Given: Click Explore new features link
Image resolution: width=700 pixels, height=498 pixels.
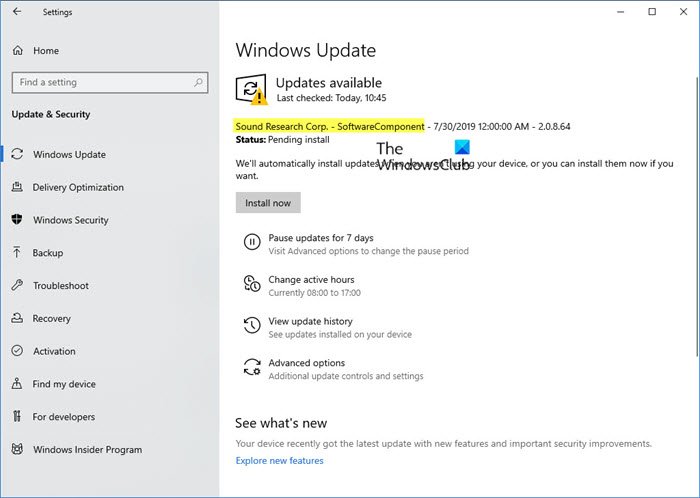Looking at the screenshot, I should (279, 461).
